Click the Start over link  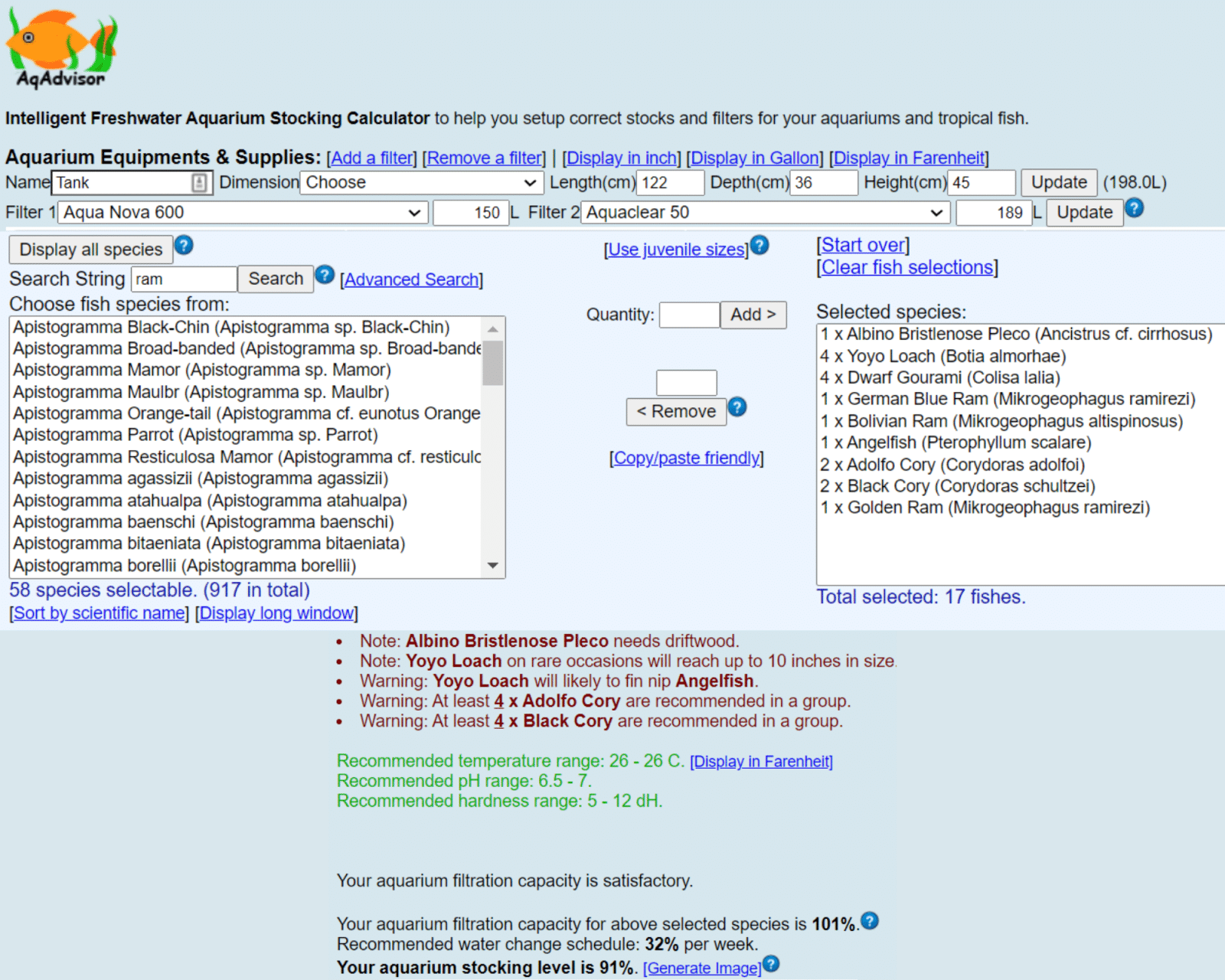tap(863, 245)
